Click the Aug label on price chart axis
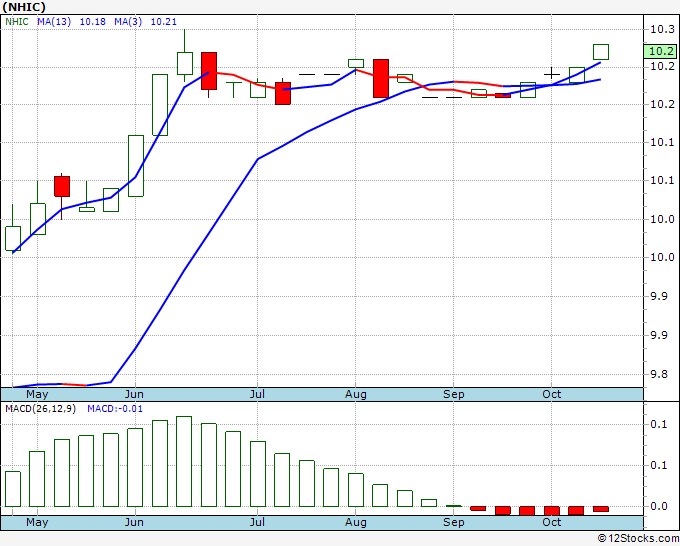The image size is (680, 546). coord(356,394)
